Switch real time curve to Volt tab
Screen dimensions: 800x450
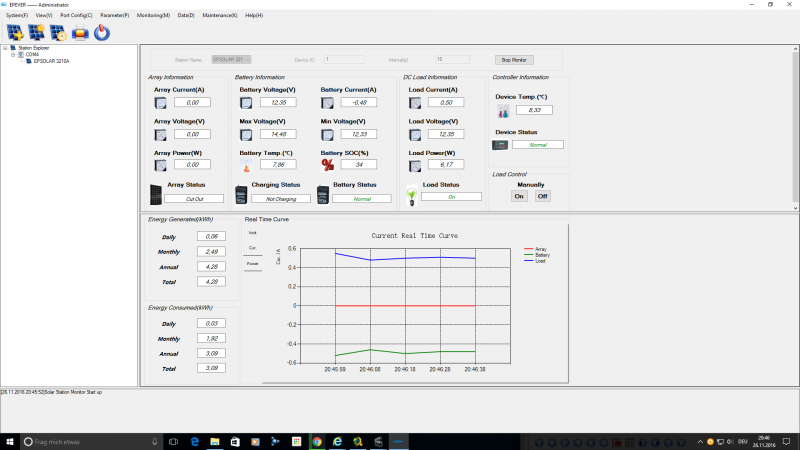[x=253, y=233]
